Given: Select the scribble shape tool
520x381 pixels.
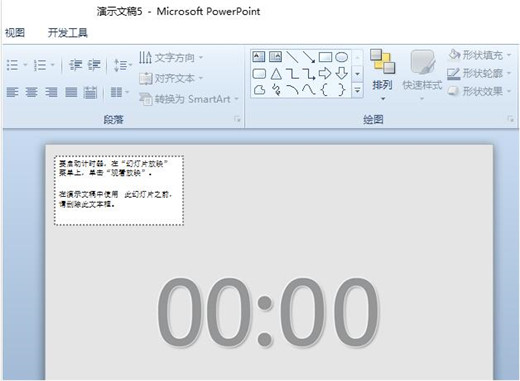Looking at the screenshot, I should point(276,90).
